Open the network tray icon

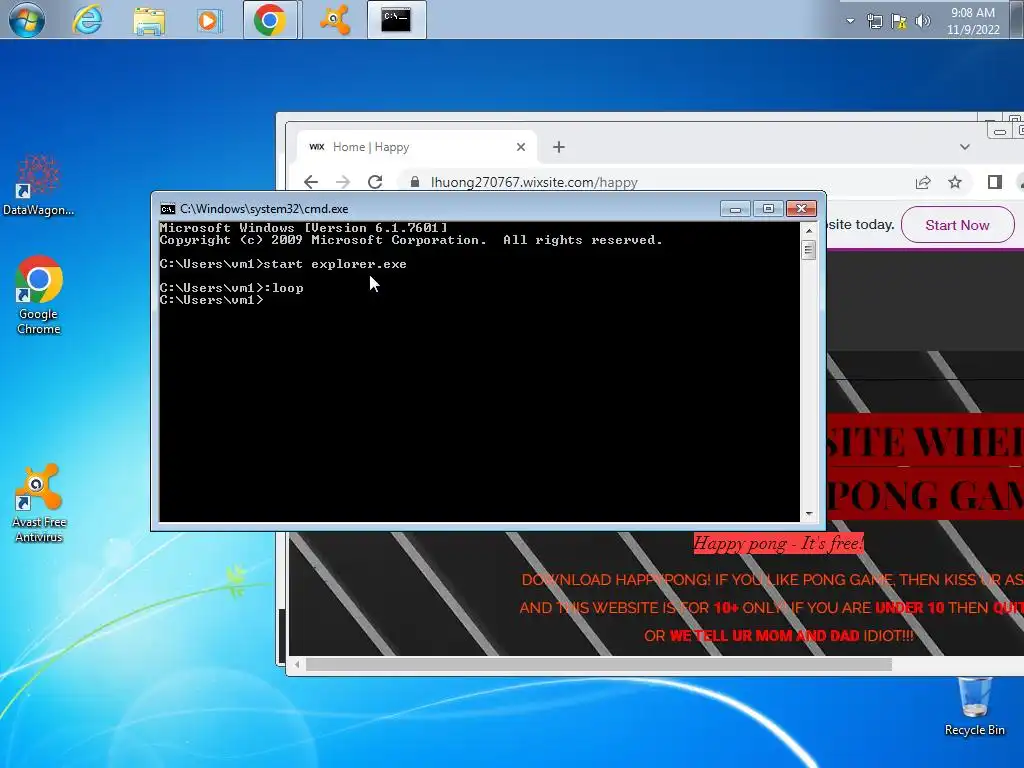[x=874, y=22]
